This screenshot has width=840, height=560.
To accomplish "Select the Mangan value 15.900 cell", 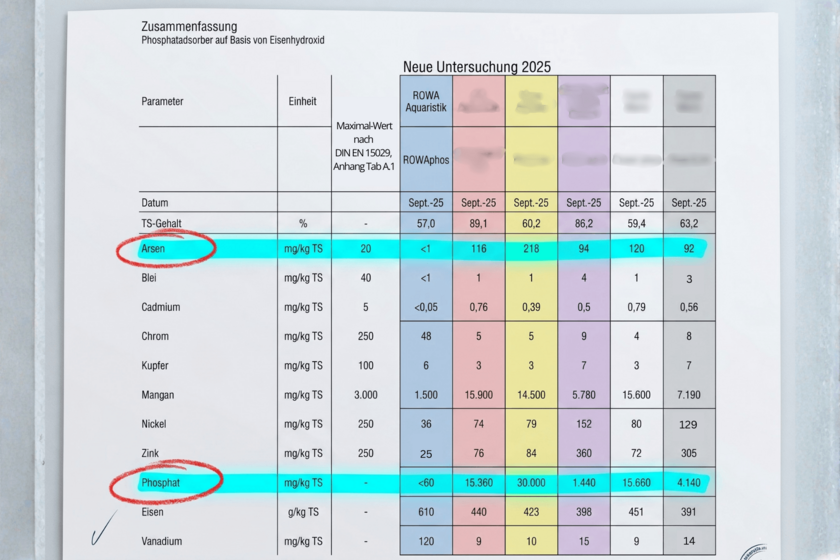I will point(478,395).
